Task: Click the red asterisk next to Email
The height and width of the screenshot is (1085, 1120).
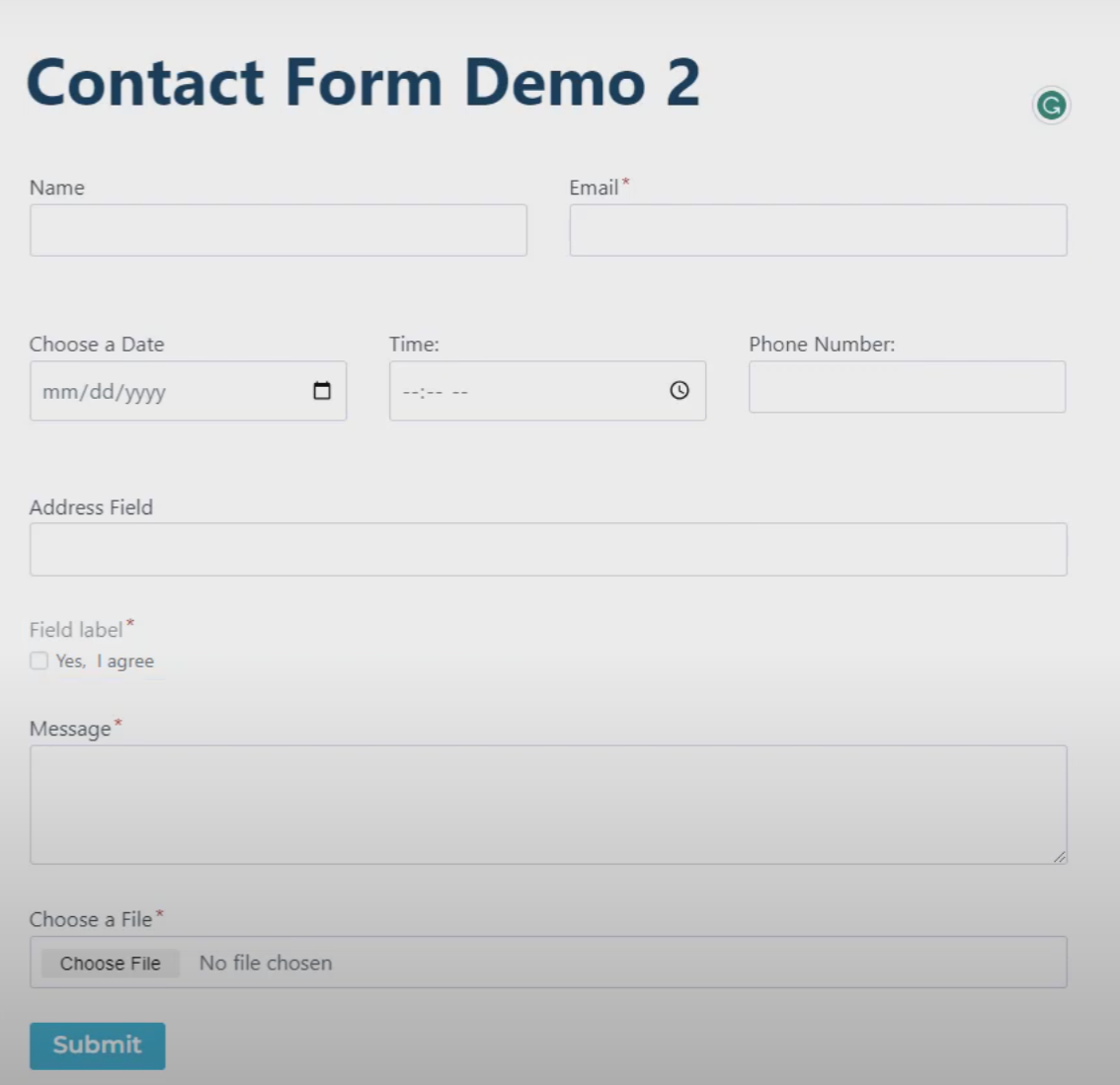Action: coord(628,182)
